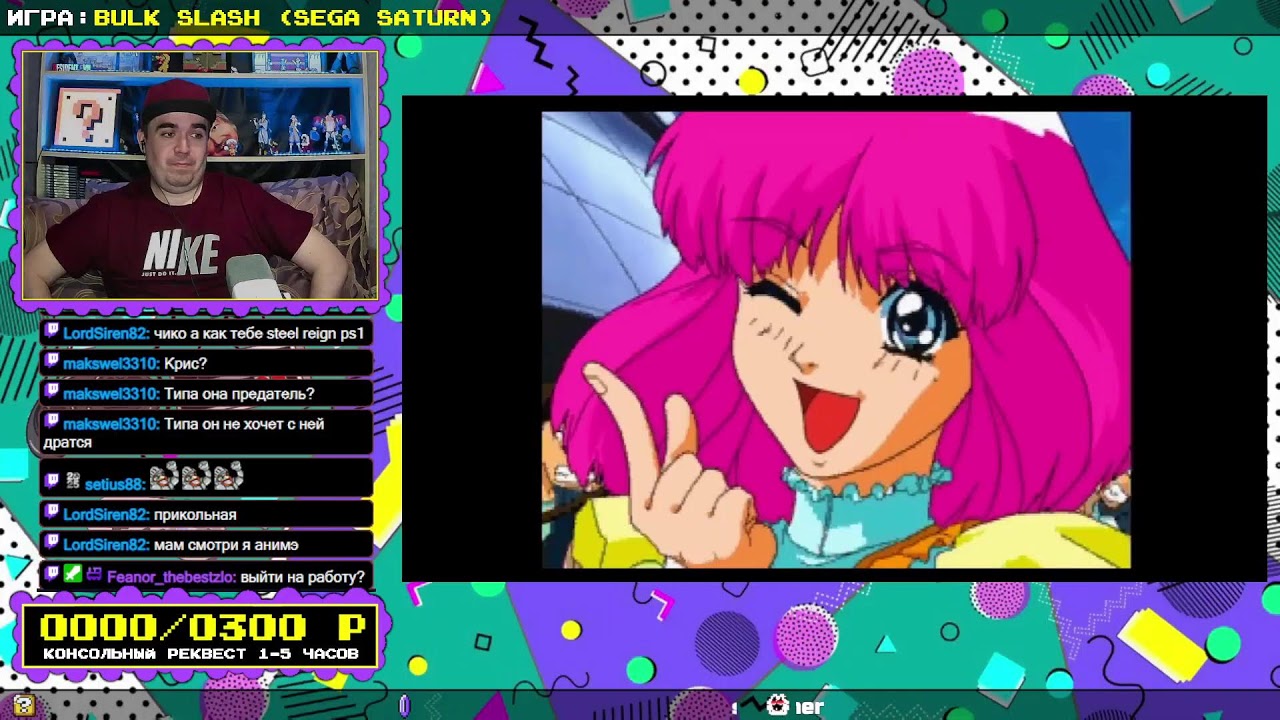Screen dimensions: 1280x720
Task: Click the 'ИГРА:' label in the header
Action: [x=47, y=18]
